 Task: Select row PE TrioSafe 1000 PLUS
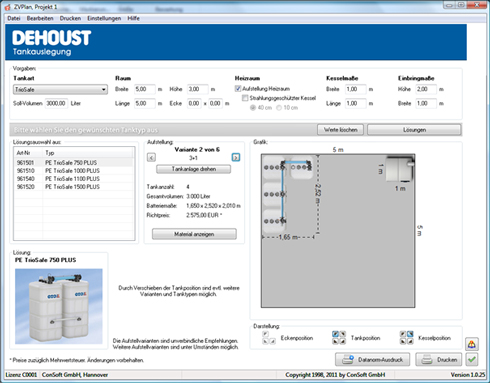click(x=74, y=171)
